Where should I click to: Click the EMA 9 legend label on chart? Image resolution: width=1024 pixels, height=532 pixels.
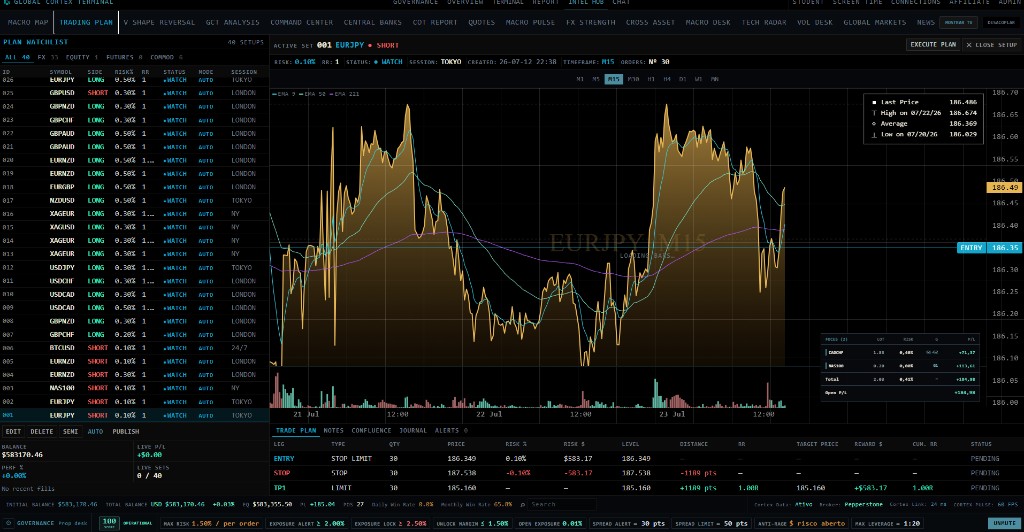(x=283, y=94)
